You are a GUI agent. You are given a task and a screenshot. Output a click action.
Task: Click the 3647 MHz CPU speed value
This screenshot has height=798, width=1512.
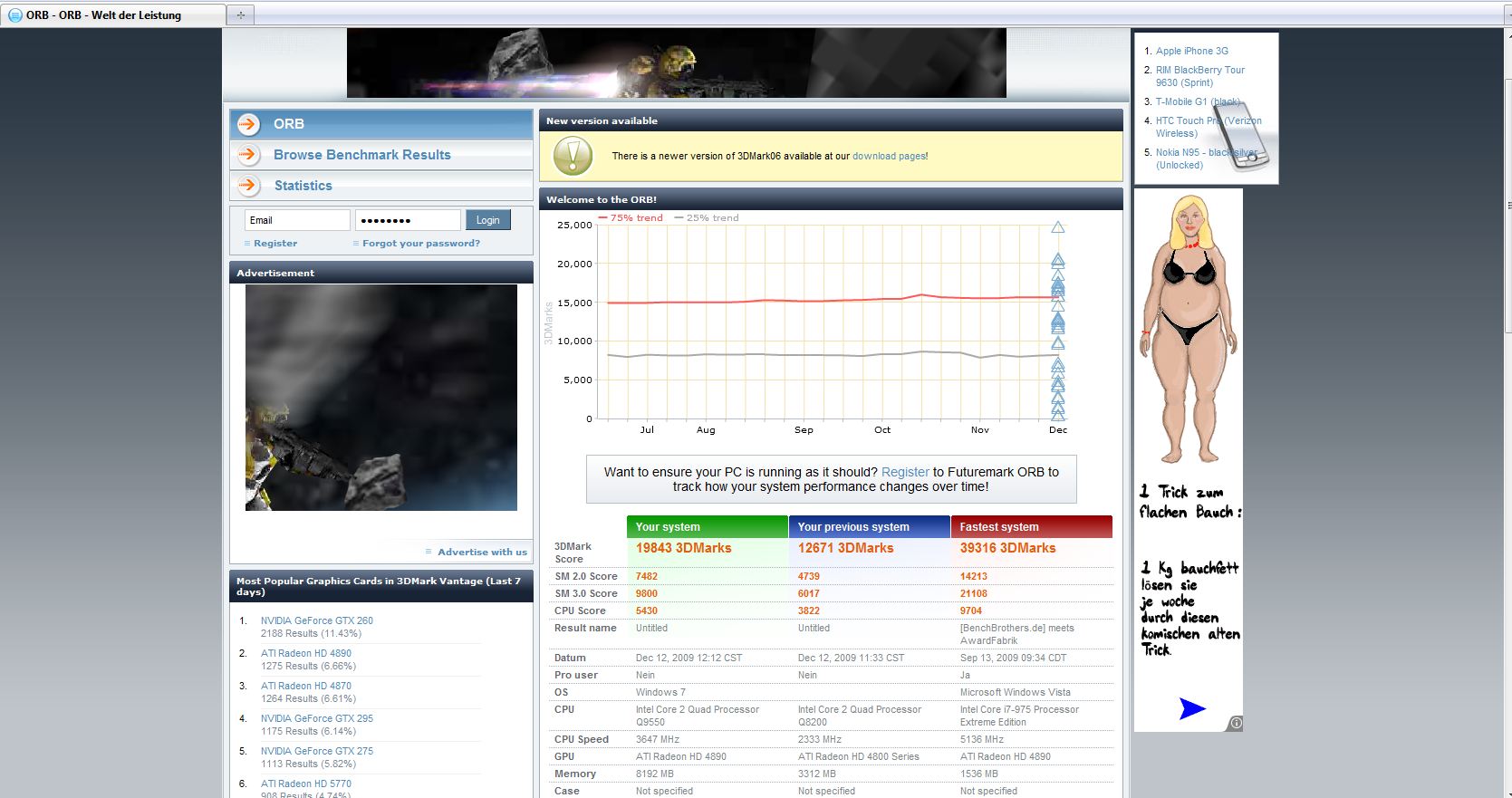pos(658,739)
